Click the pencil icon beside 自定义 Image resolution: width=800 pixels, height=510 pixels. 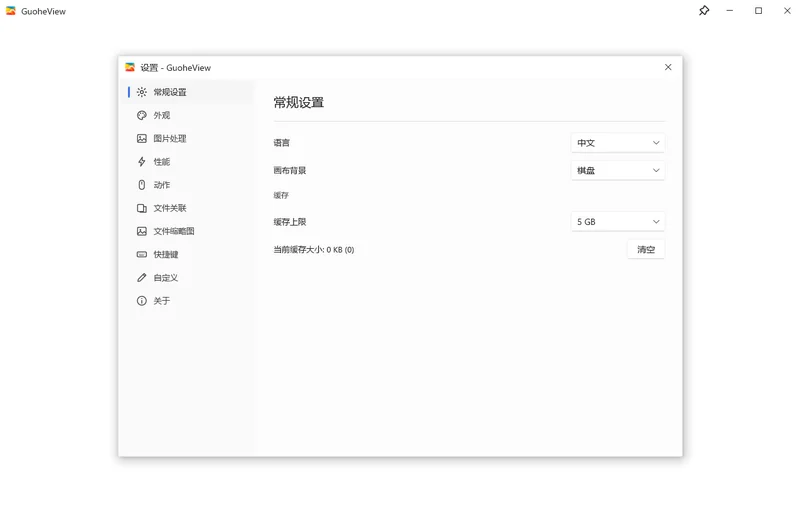(142, 277)
